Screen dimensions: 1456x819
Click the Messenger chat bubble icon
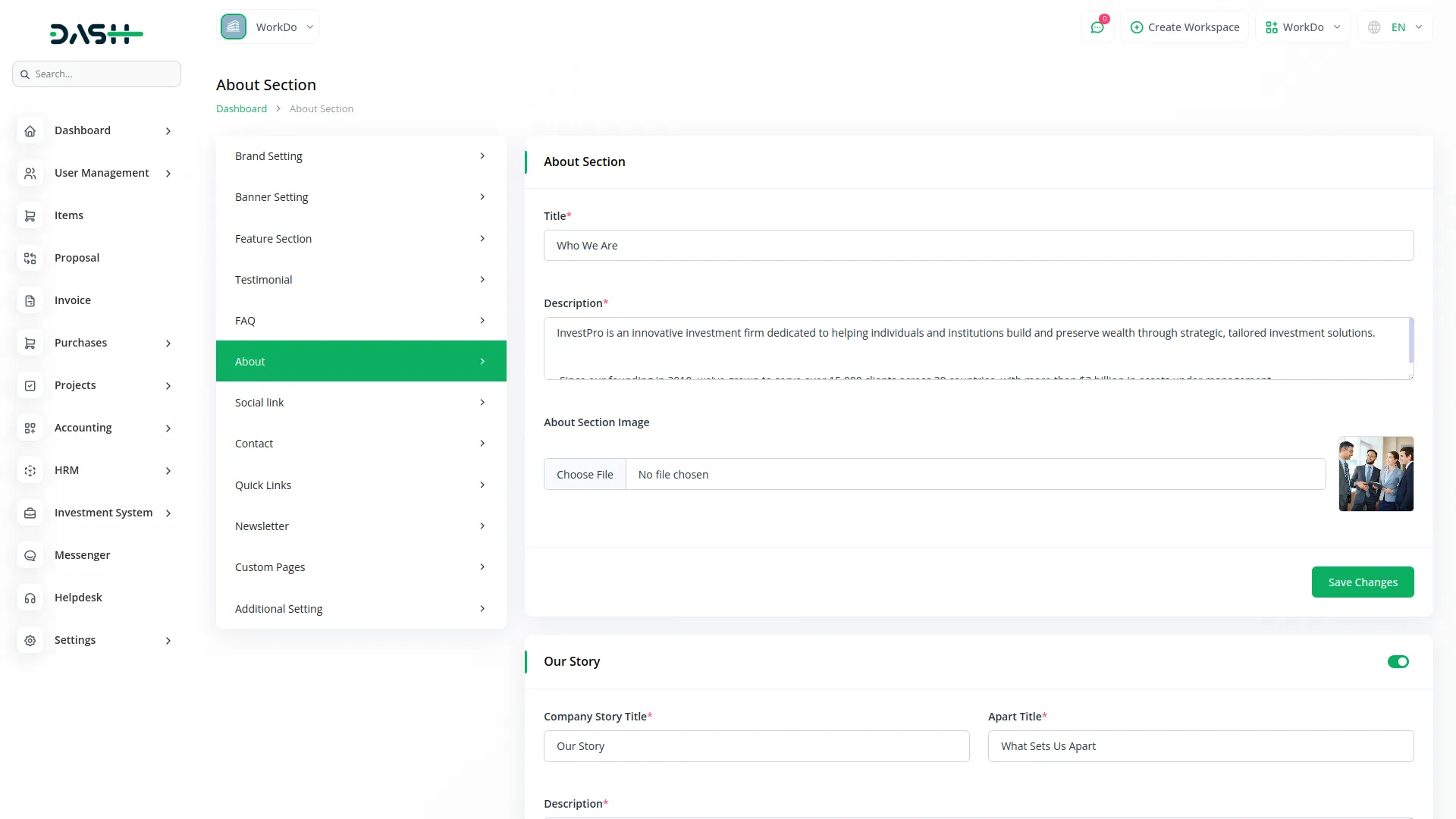[x=30, y=556]
